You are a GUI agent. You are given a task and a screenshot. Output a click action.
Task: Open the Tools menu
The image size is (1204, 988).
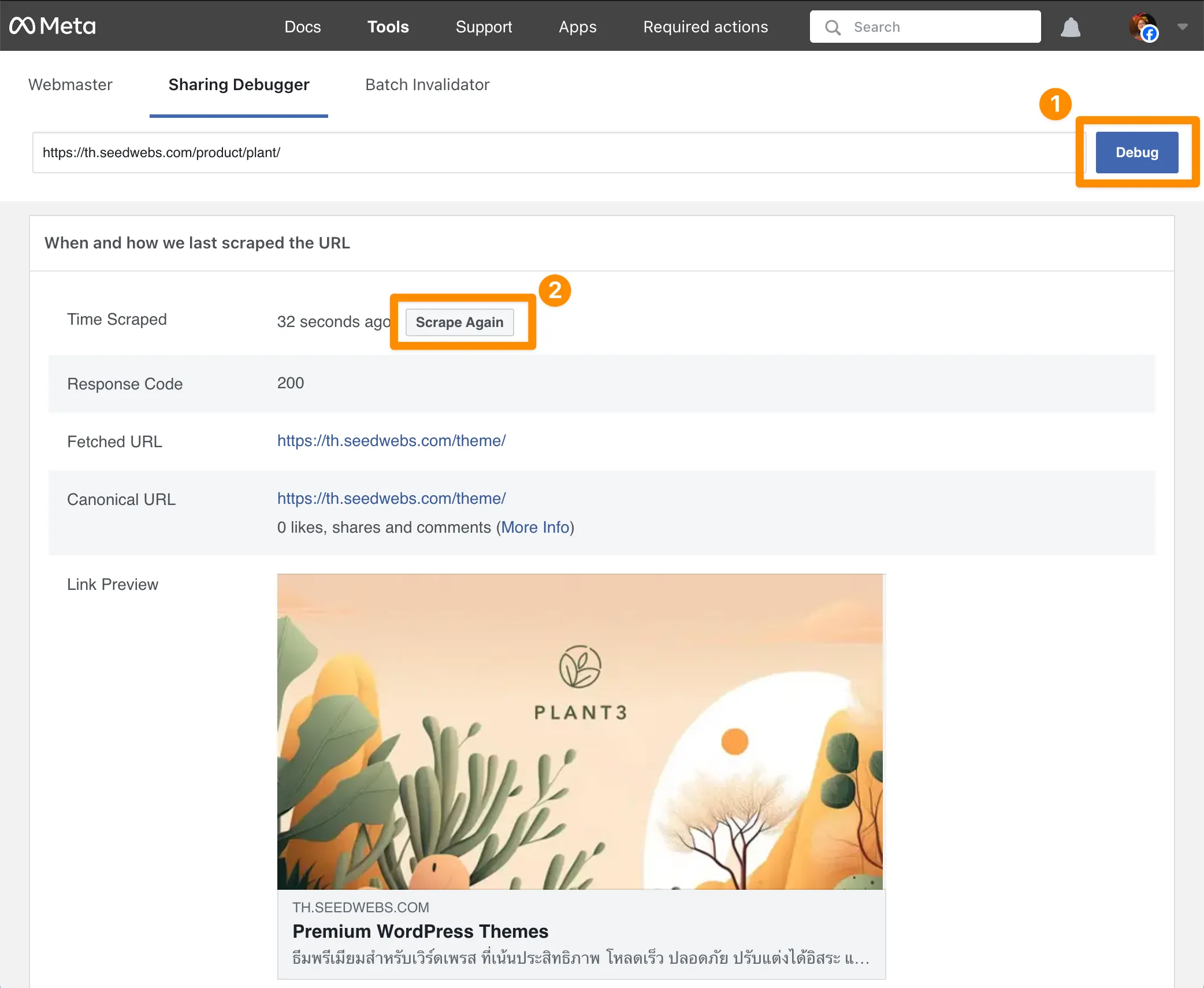(388, 27)
